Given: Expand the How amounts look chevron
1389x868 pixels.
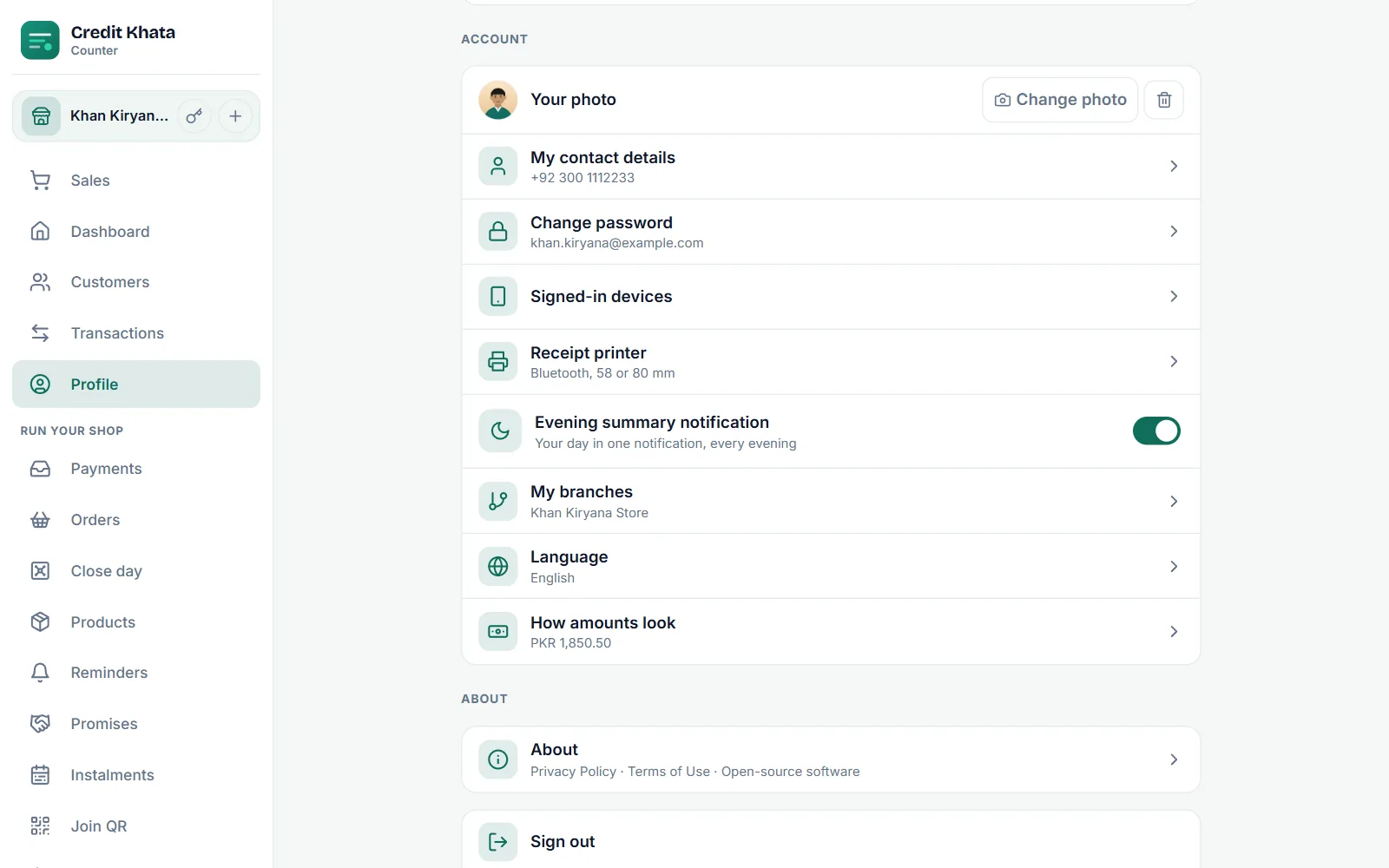Looking at the screenshot, I should 1174,632.
